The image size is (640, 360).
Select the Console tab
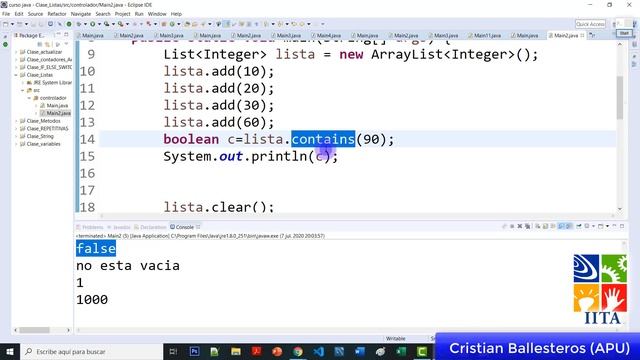[x=184, y=227]
